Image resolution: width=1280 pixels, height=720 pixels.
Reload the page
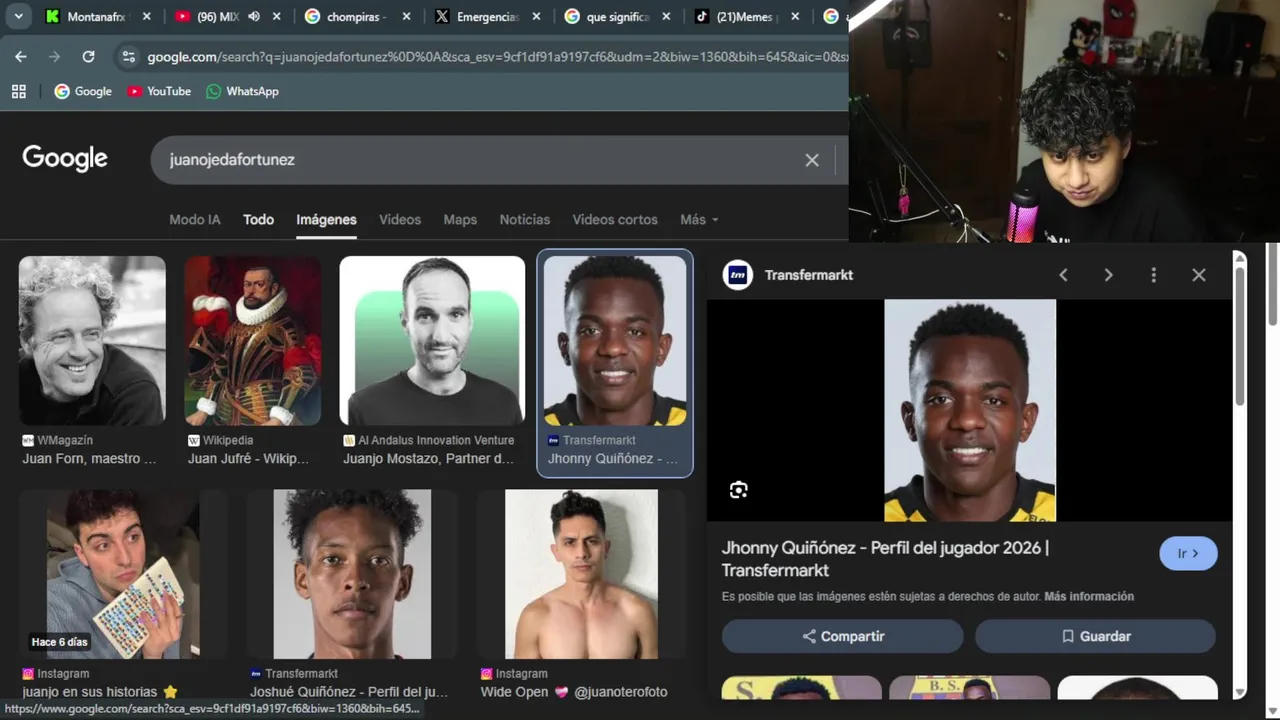(x=88, y=57)
